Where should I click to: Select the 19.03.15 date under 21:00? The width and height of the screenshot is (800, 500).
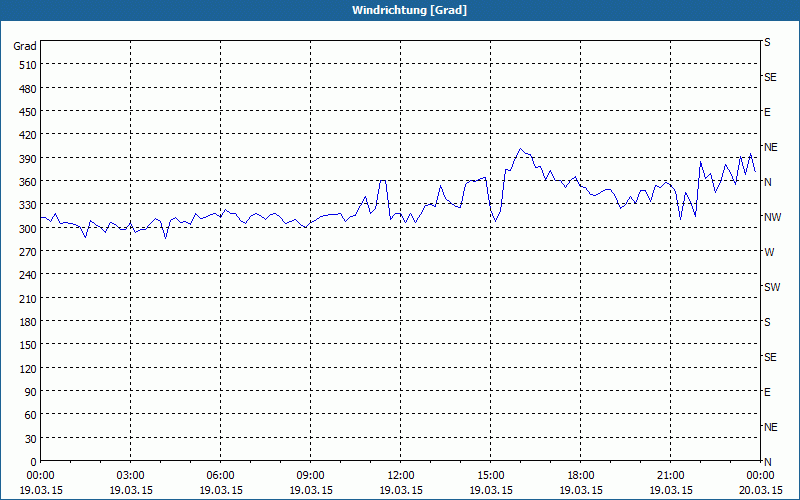[x=670, y=490]
